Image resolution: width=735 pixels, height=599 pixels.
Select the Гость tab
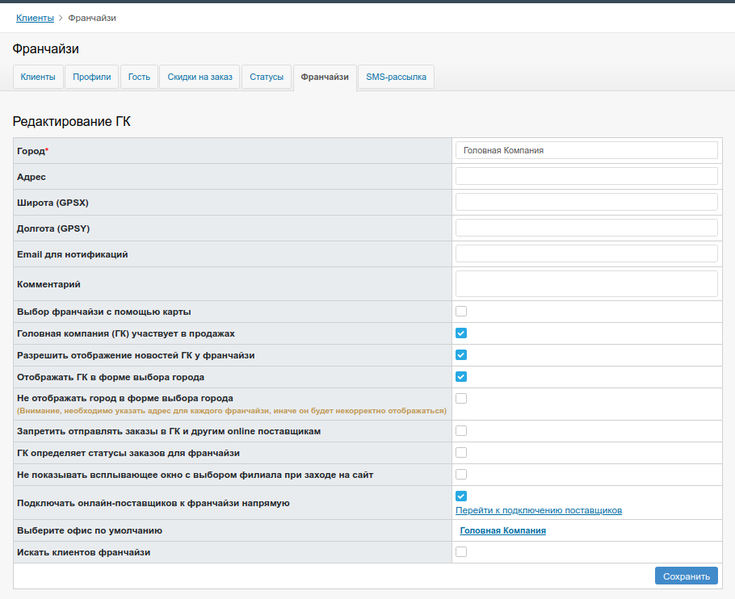[x=139, y=77]
